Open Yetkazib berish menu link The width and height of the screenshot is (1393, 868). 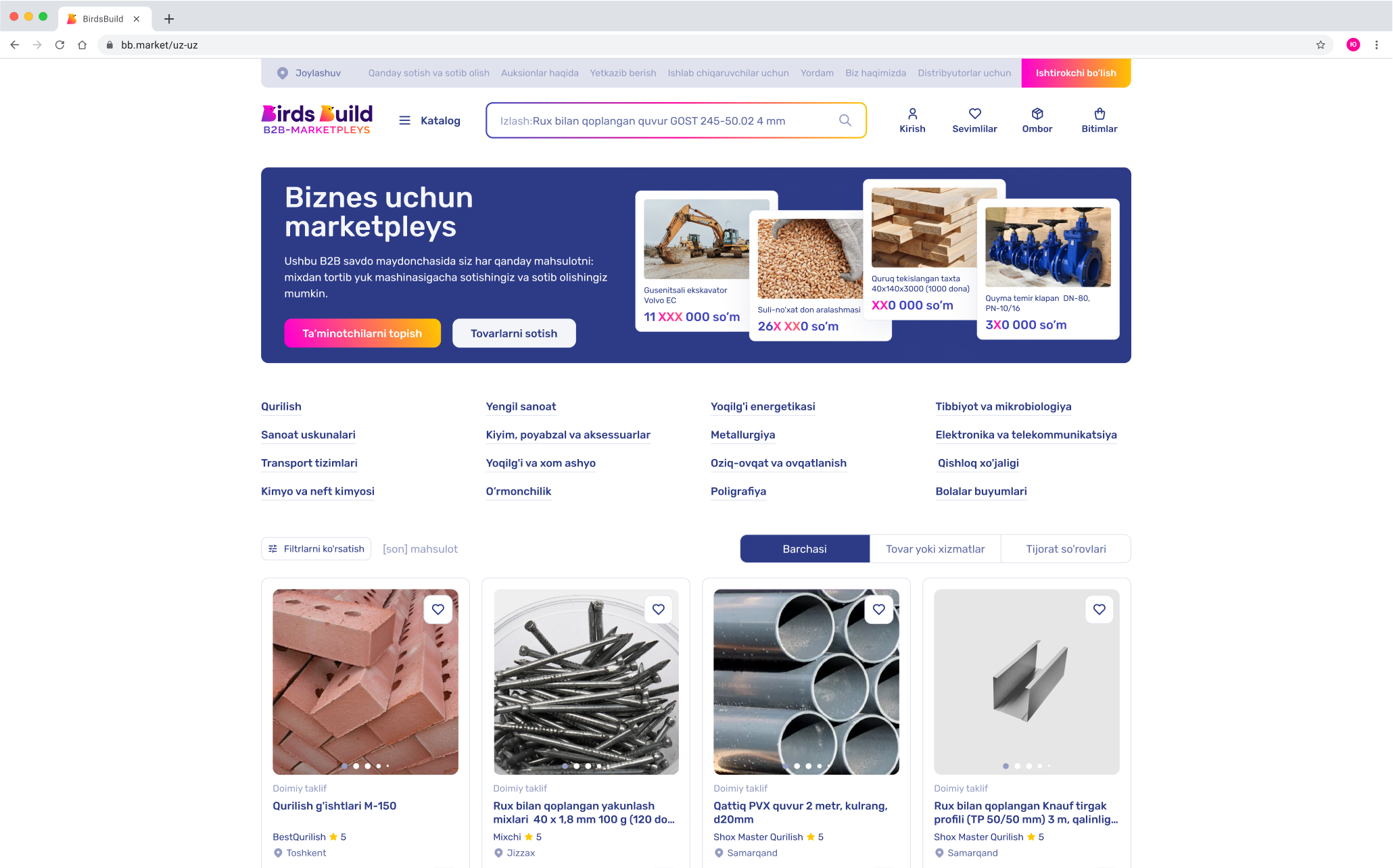pos(623,73)
